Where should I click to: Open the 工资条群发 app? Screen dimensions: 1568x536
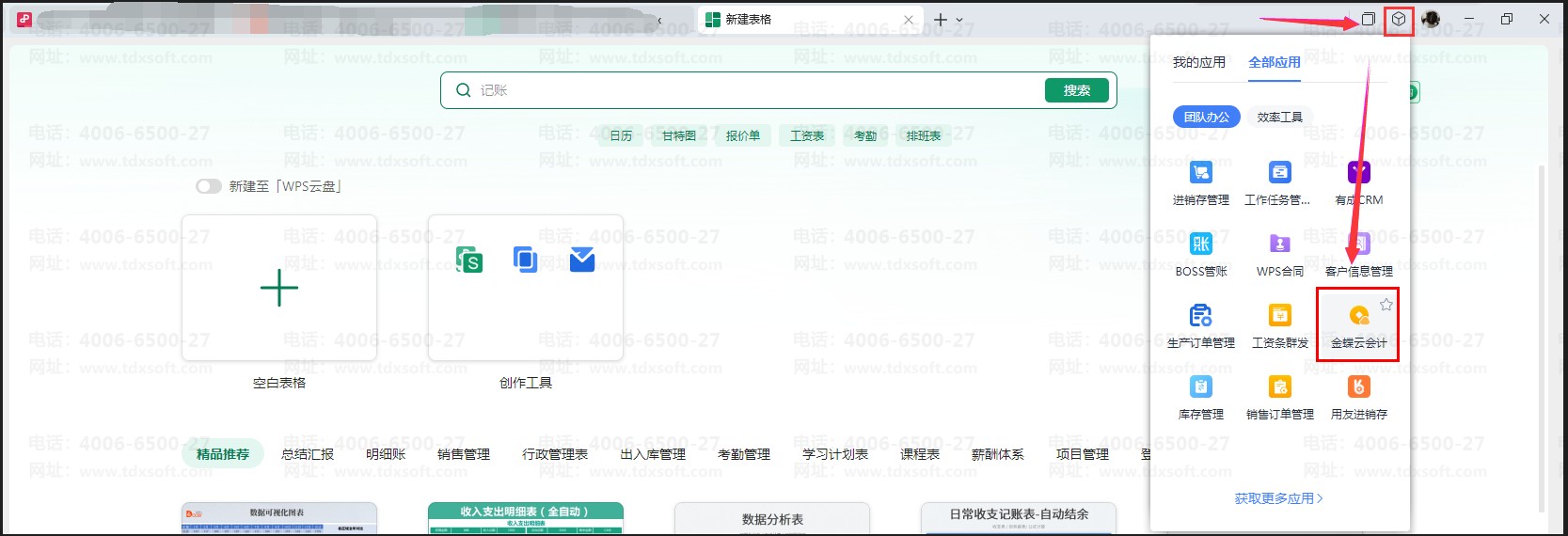[1279, 317]
